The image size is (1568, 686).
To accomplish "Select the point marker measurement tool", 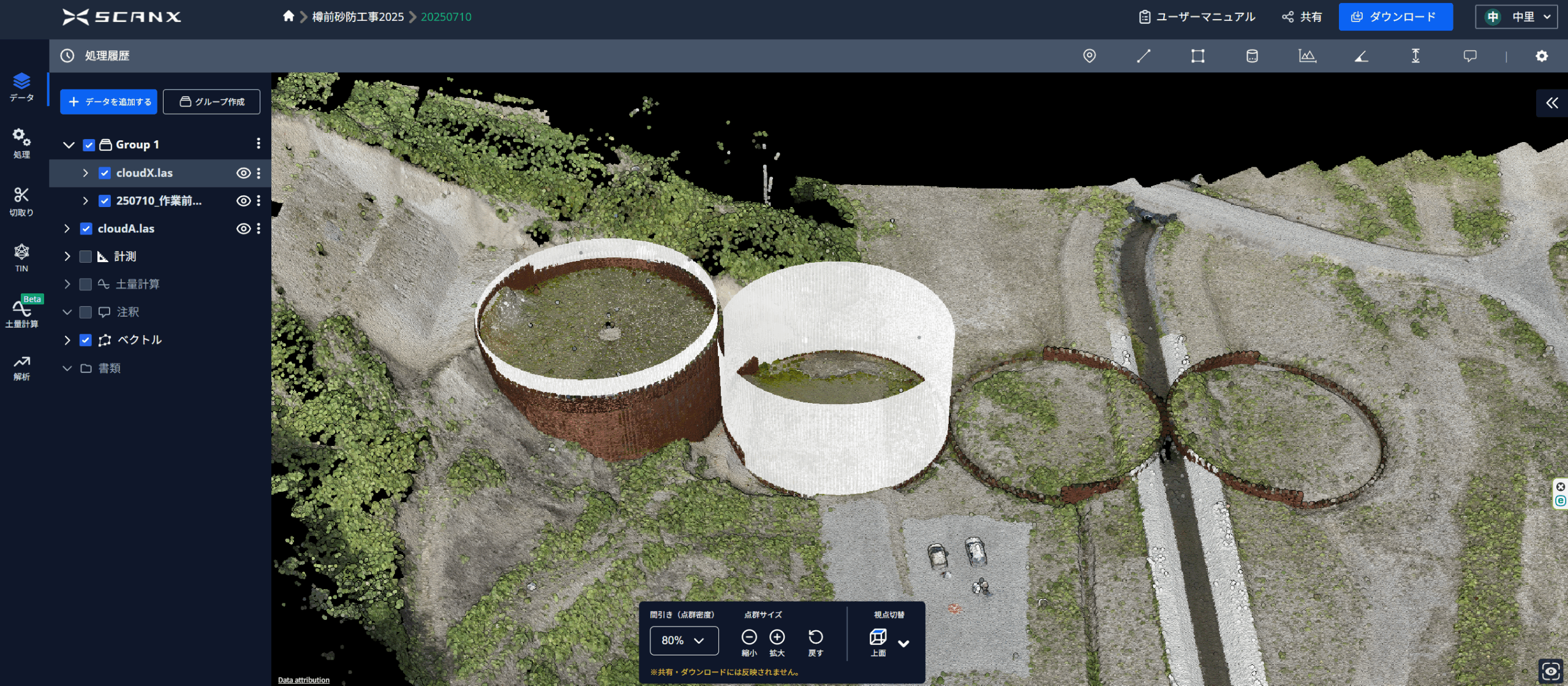I will coord(1089,56).
